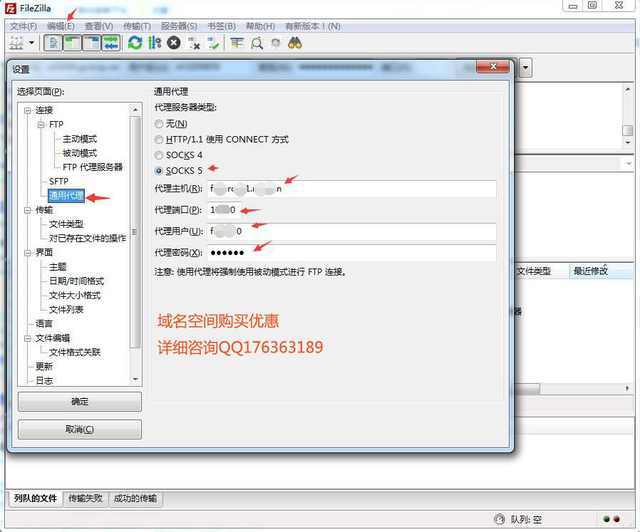Select the 无(N) proxy type radio button
This screenshot has width=640, height=532.
(x=159, y=124)
